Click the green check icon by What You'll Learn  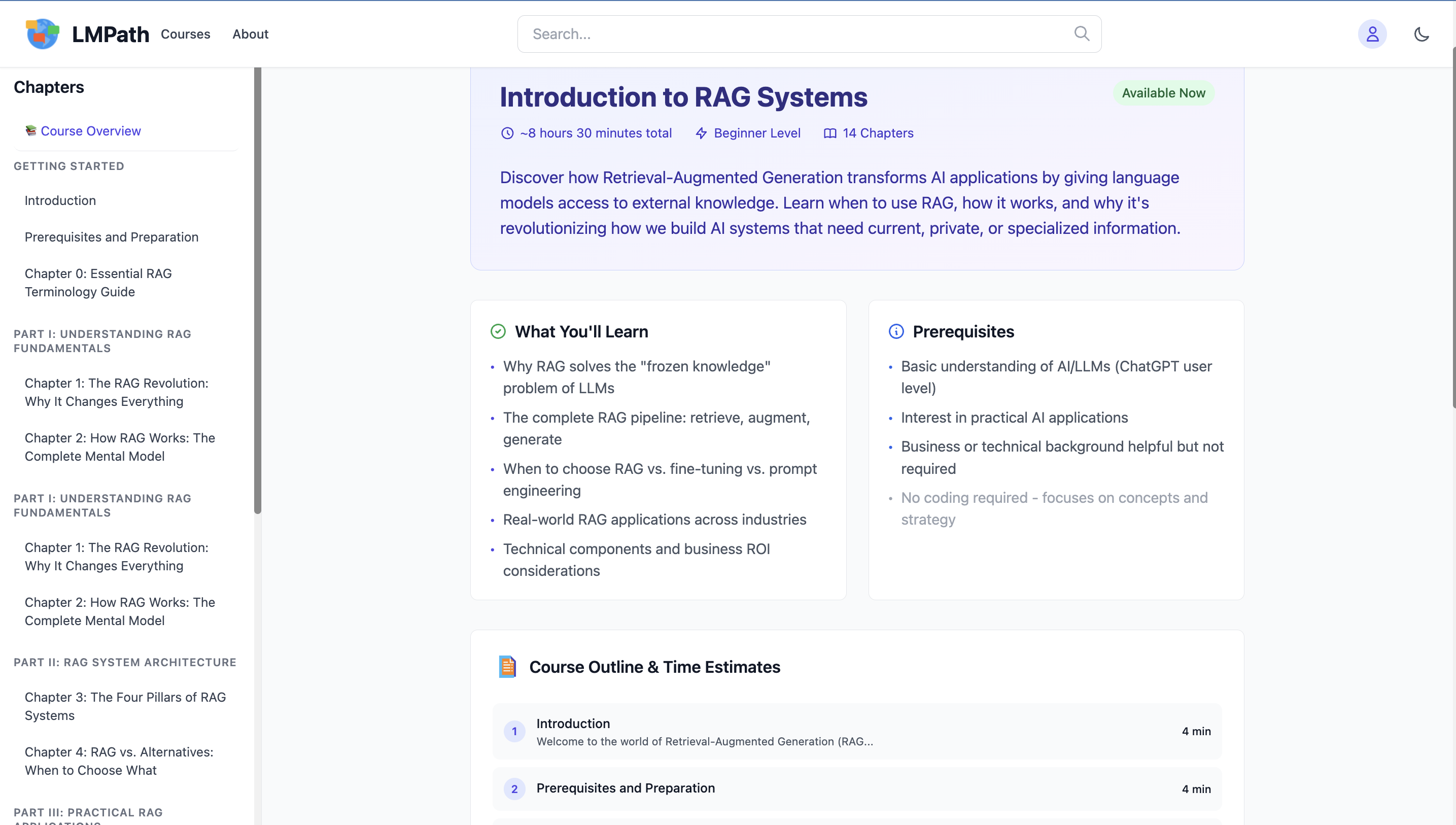pyautogui.click(x=498, y=331)
